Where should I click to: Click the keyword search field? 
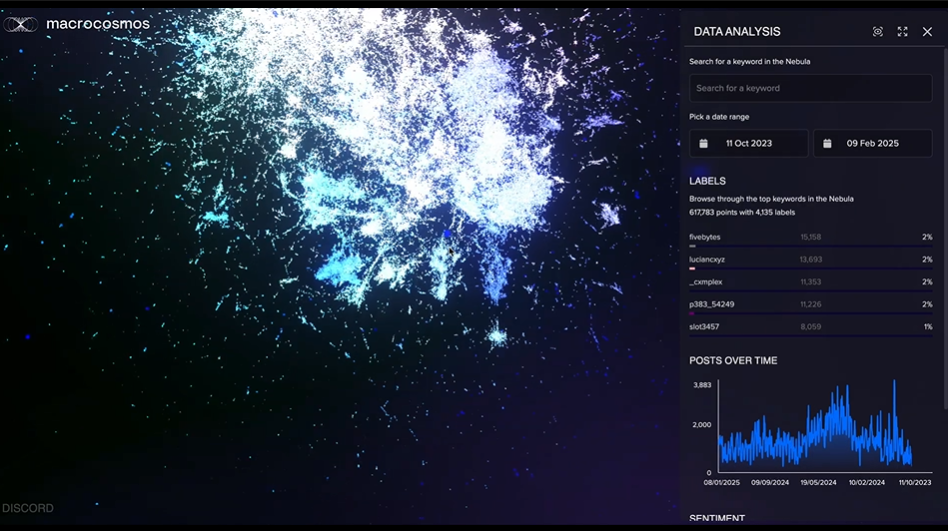[810, 88]
